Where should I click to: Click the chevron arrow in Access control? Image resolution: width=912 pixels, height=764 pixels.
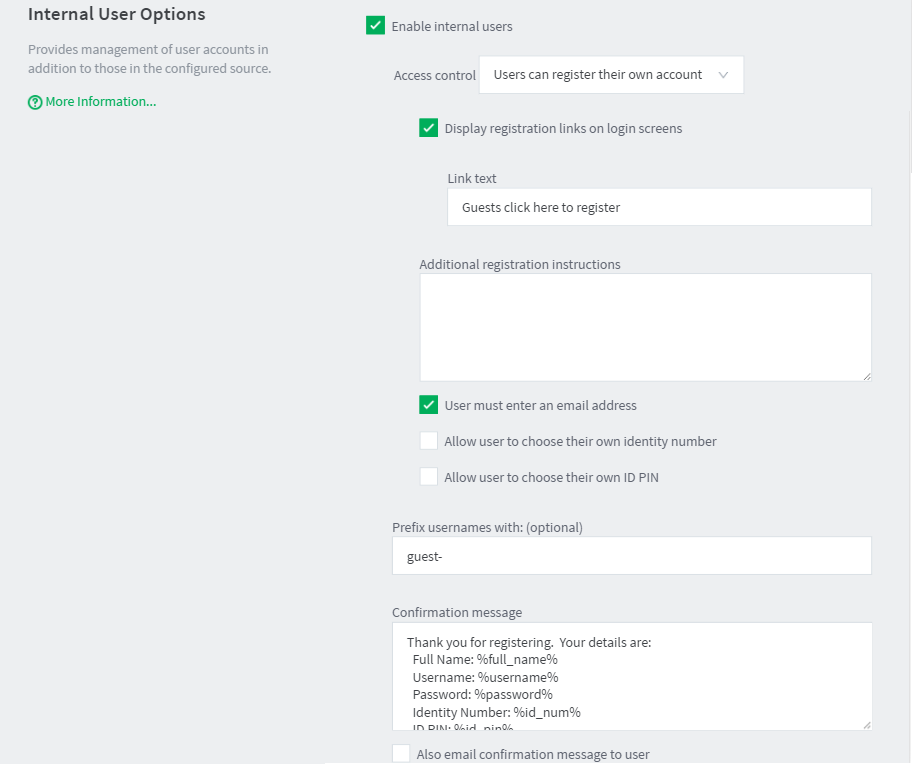(x=723, y=75)
